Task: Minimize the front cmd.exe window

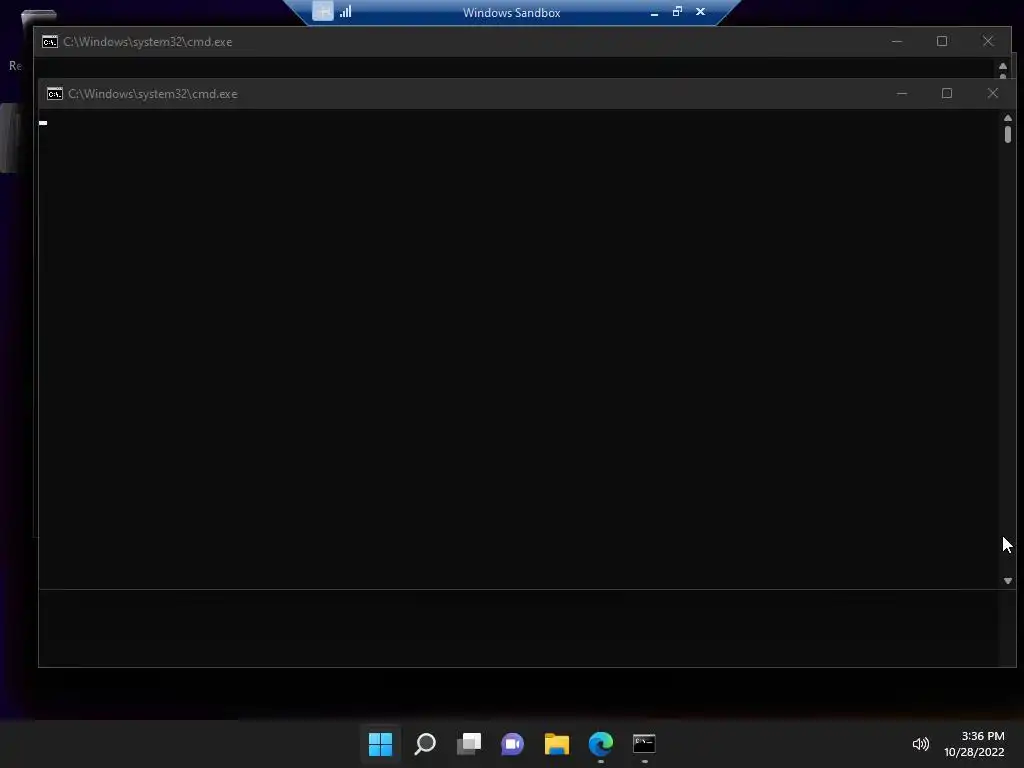Action: coord(902,93)
